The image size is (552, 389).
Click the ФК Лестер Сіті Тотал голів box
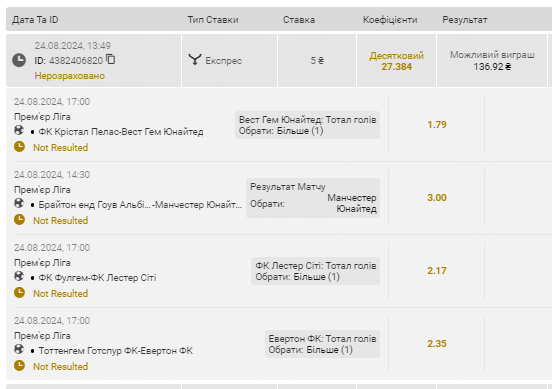pyautogui.click(x=315, y=271)
